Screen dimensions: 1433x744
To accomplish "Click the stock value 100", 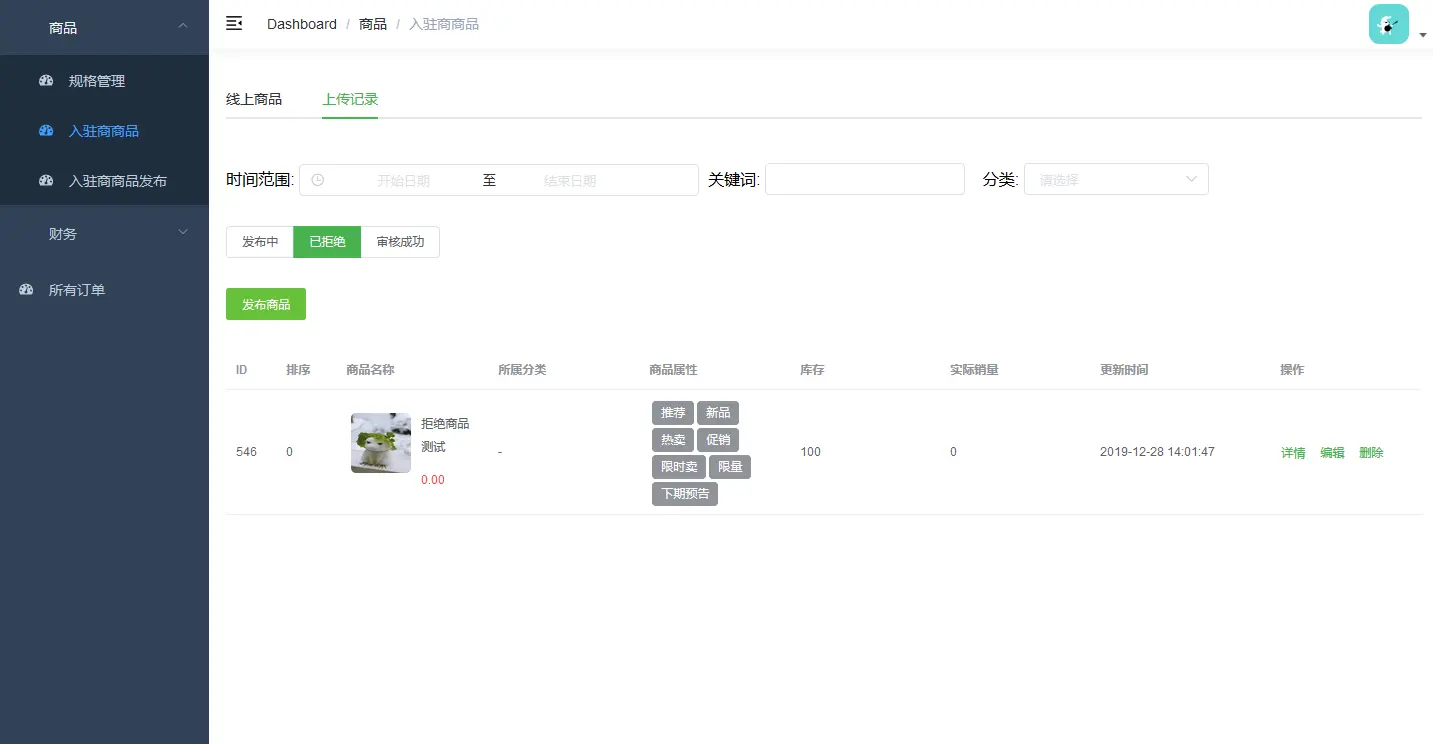I will (810, 452).
